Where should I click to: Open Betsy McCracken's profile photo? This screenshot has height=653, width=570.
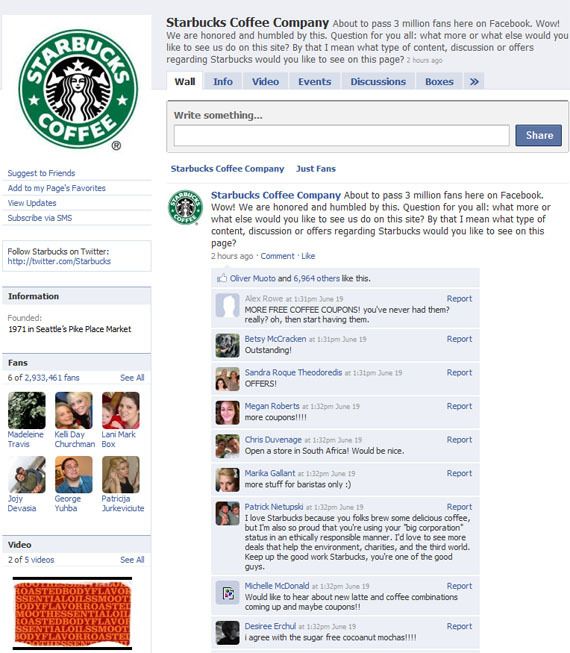click(x=227, y=345)
